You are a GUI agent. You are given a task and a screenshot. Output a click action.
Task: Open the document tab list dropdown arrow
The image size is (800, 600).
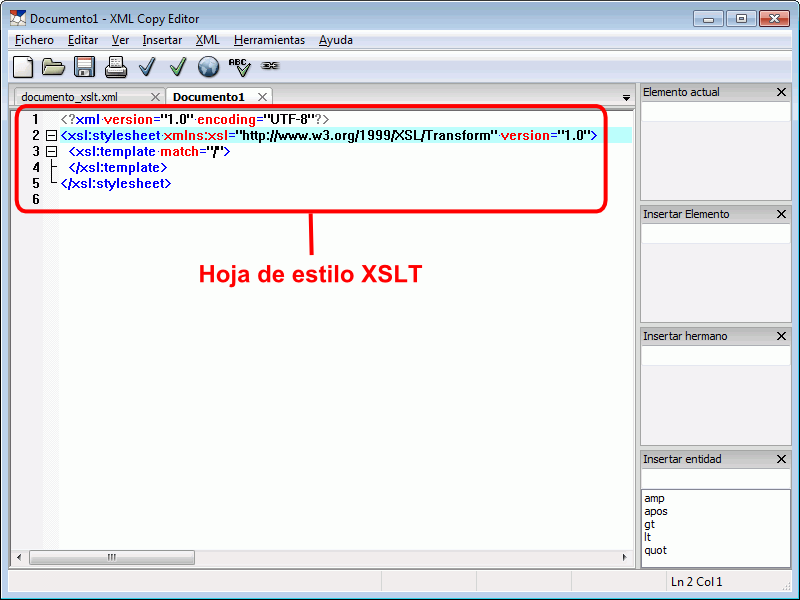pos(626,98)
